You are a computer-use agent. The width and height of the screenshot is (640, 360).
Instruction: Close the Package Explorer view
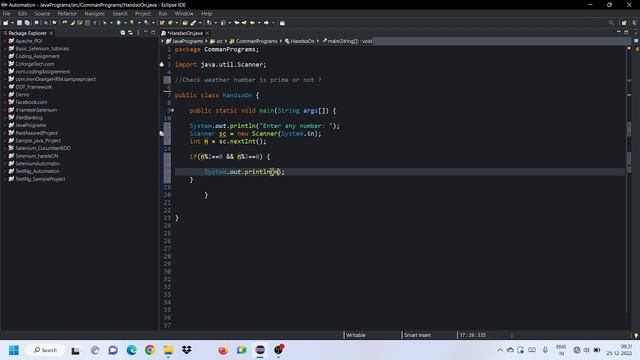(51, 33)
